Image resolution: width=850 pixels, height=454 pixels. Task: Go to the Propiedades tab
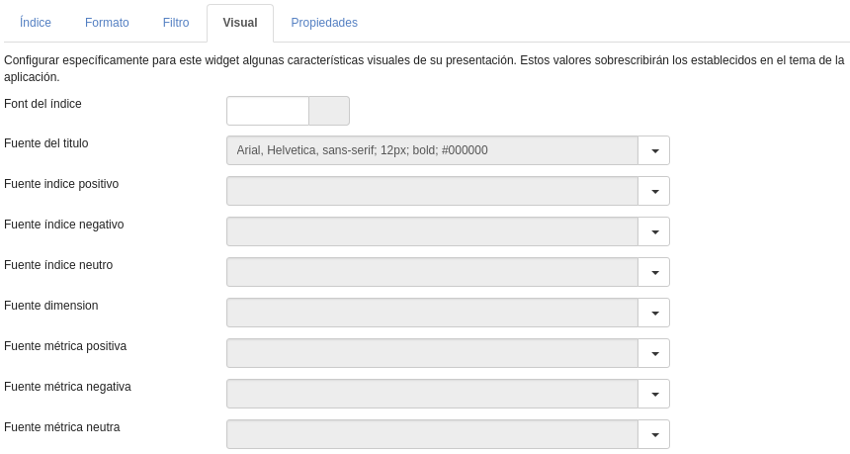pos(324,22)
